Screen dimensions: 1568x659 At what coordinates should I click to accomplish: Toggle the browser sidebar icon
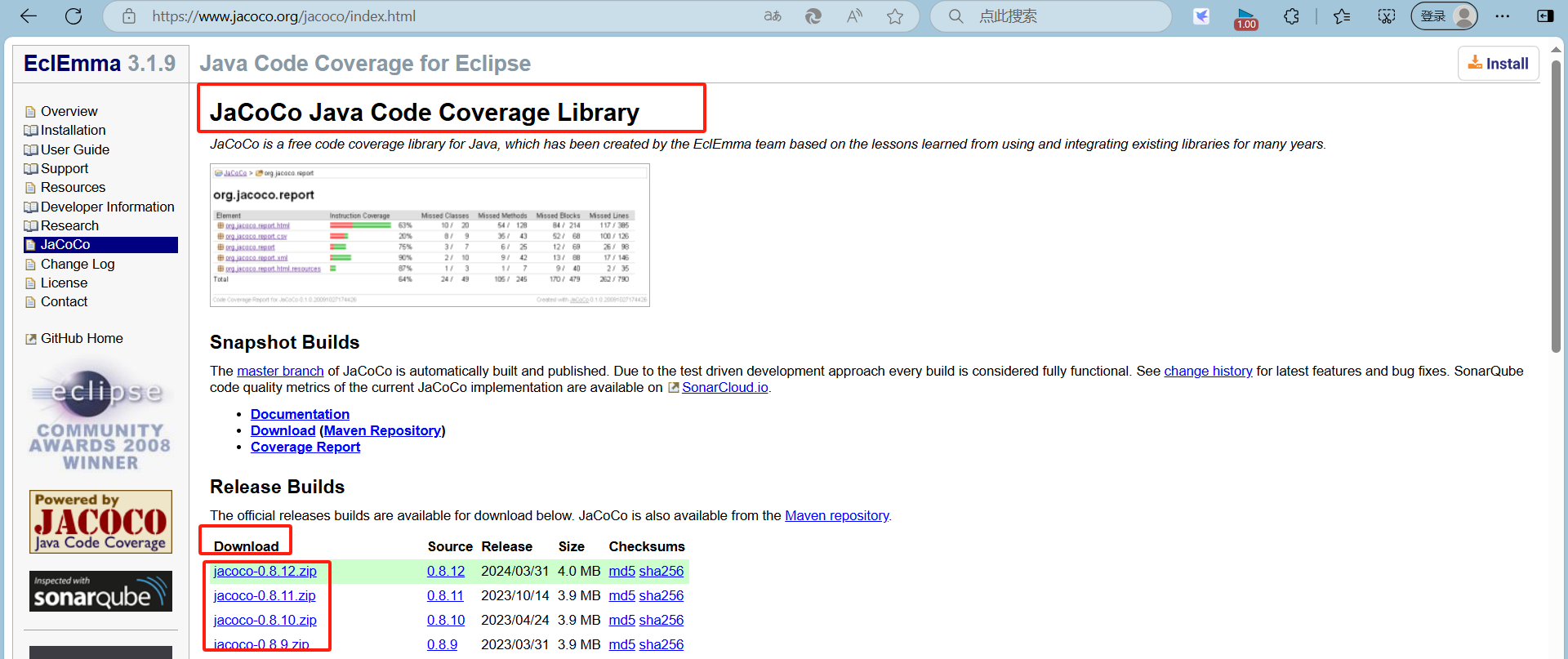(x=1545, y=16)
